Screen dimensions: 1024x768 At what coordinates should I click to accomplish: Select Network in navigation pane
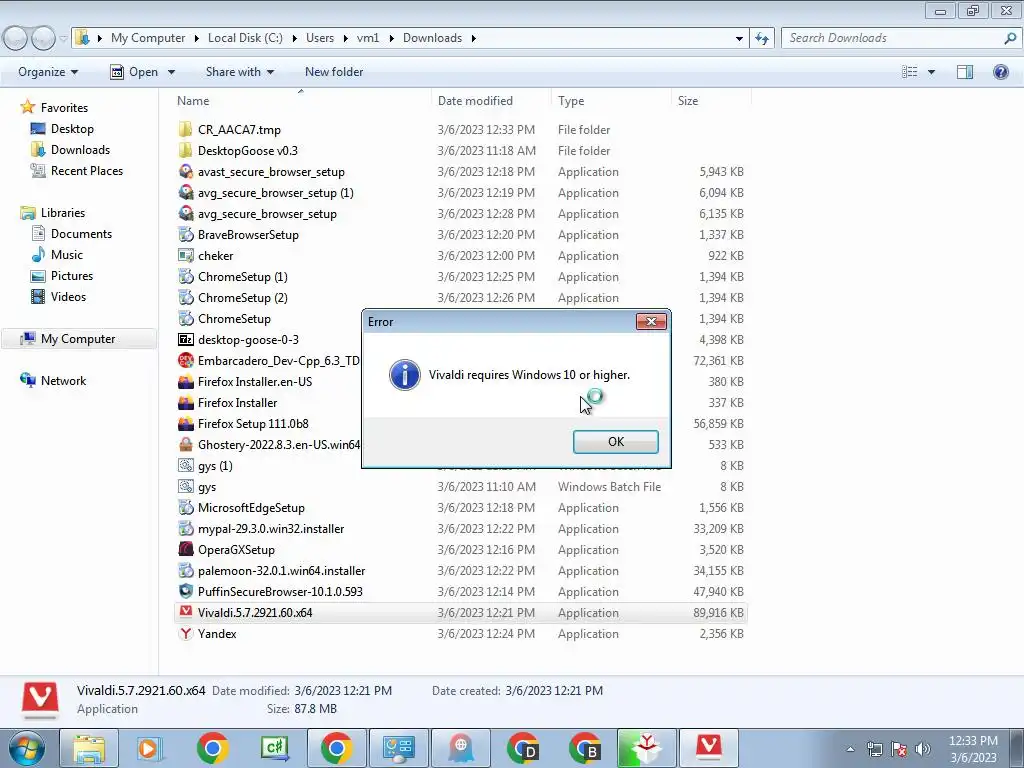click(x=63, y=380)
